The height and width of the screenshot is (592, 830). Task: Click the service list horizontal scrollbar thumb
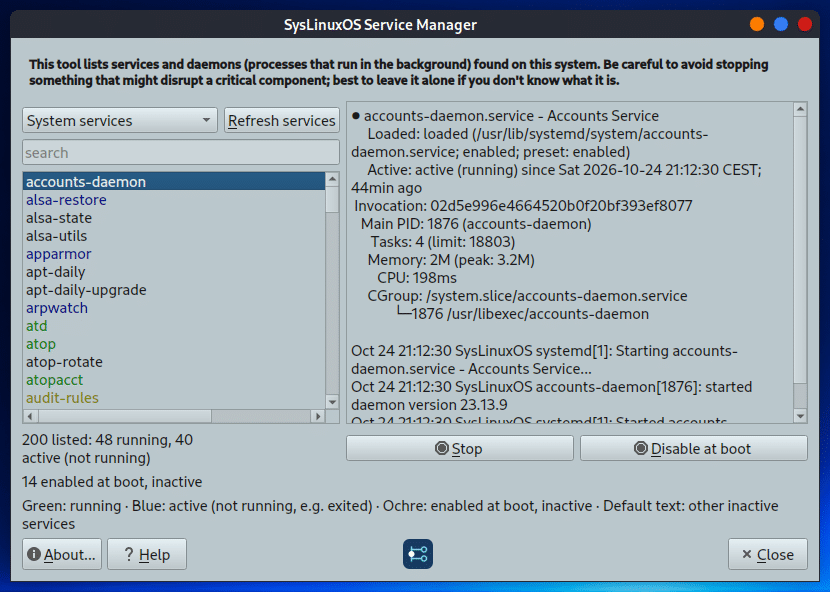(x=124, y=416)
